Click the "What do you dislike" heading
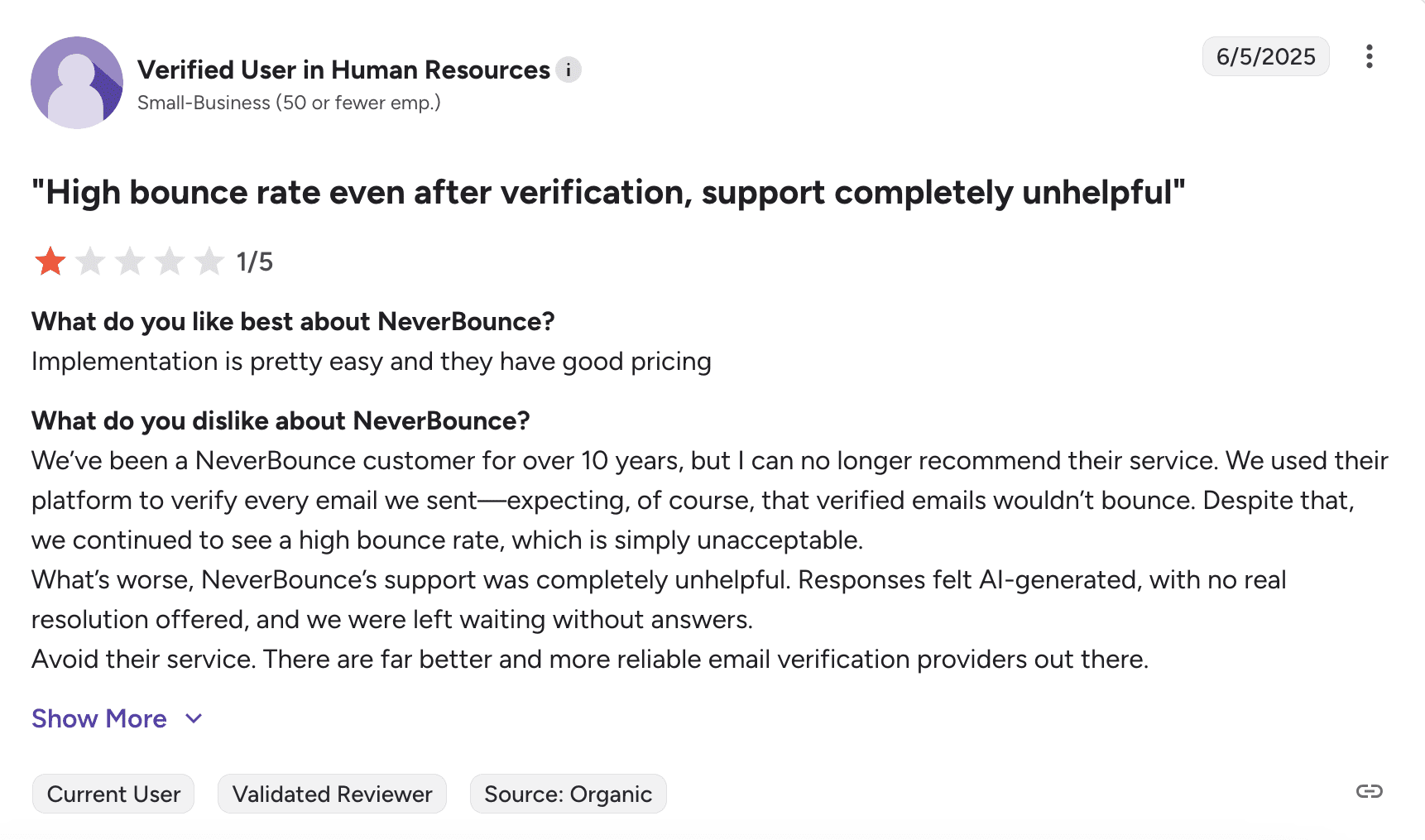The image size is (1425, 840). 281,421
